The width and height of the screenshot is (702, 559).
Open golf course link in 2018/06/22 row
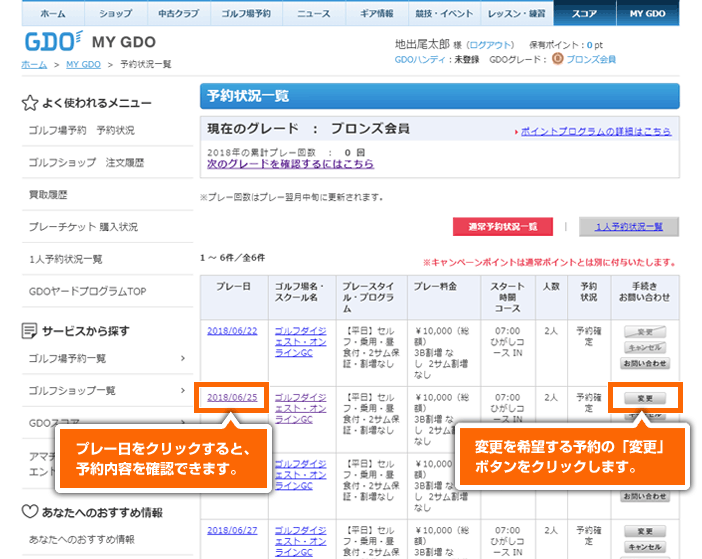coord(300,342)
